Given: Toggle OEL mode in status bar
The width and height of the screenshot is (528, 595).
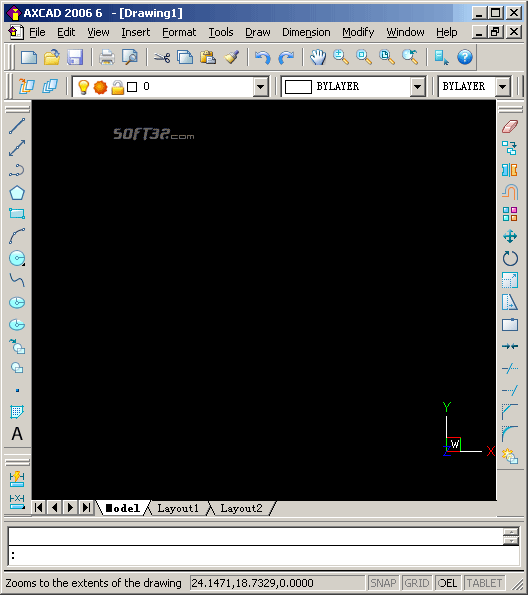Looking at the screenshot, I should point(447,583).
